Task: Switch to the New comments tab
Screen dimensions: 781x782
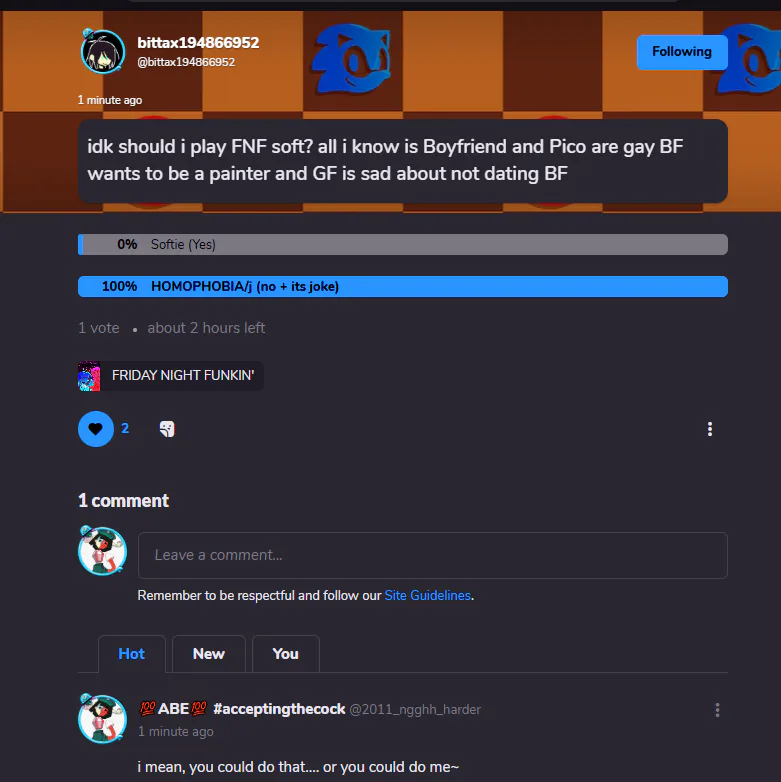Action: [x=208, y=654]
